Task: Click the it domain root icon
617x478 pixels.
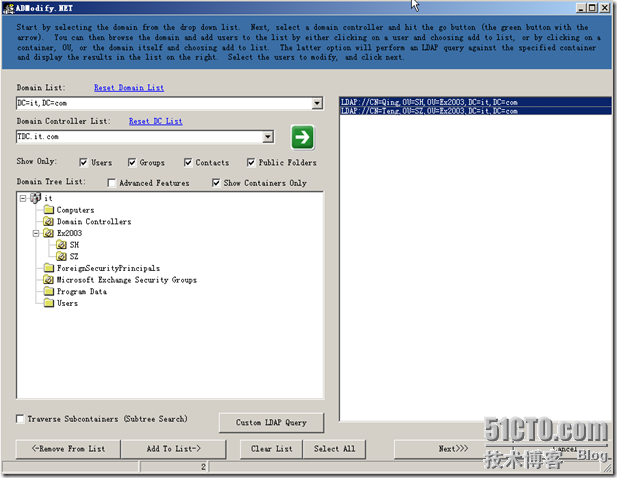Action: pyautogui.click(x=36, y=198)
